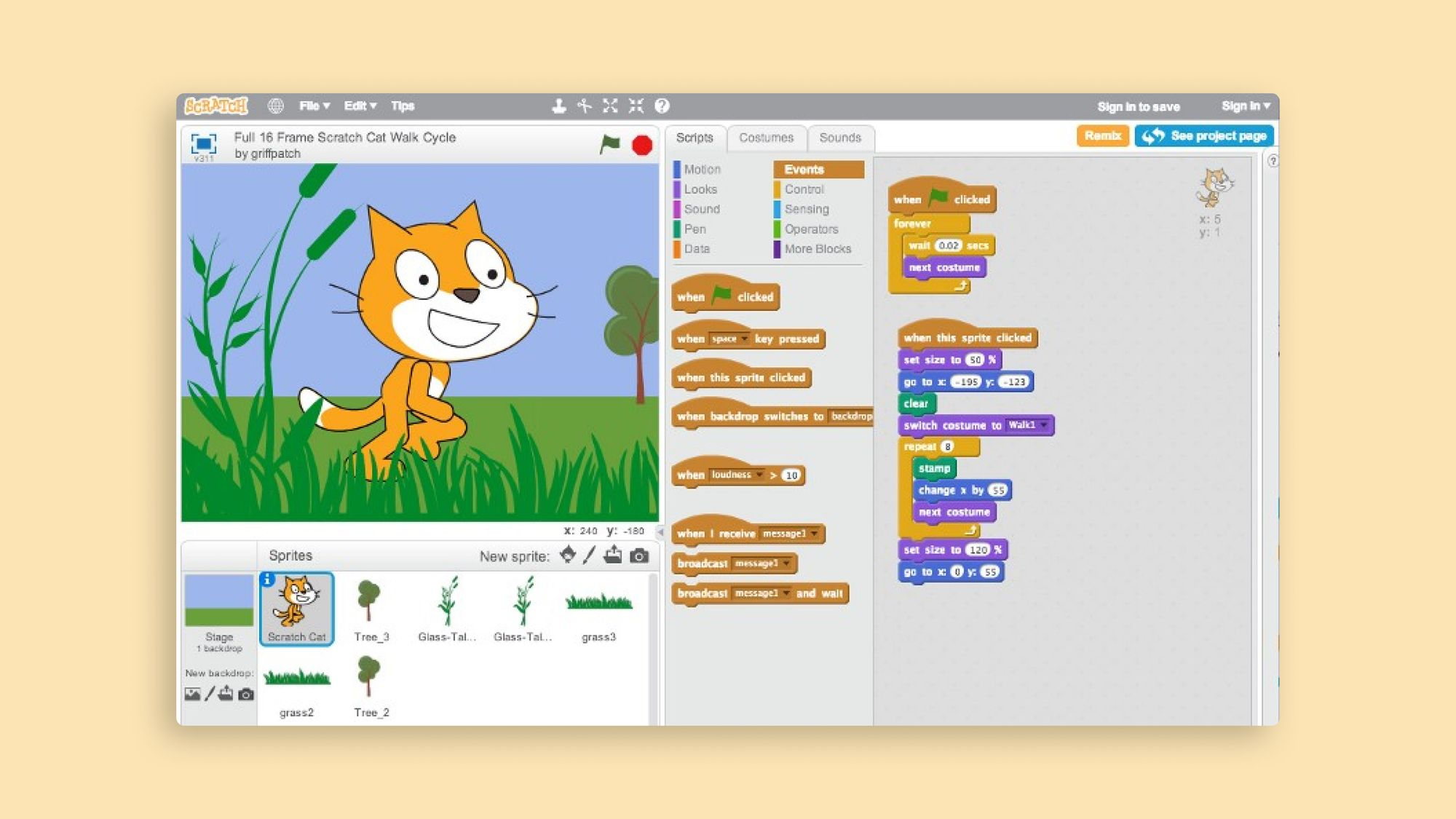
Task: Open the Edit menu dropdown
Action: 360,106
